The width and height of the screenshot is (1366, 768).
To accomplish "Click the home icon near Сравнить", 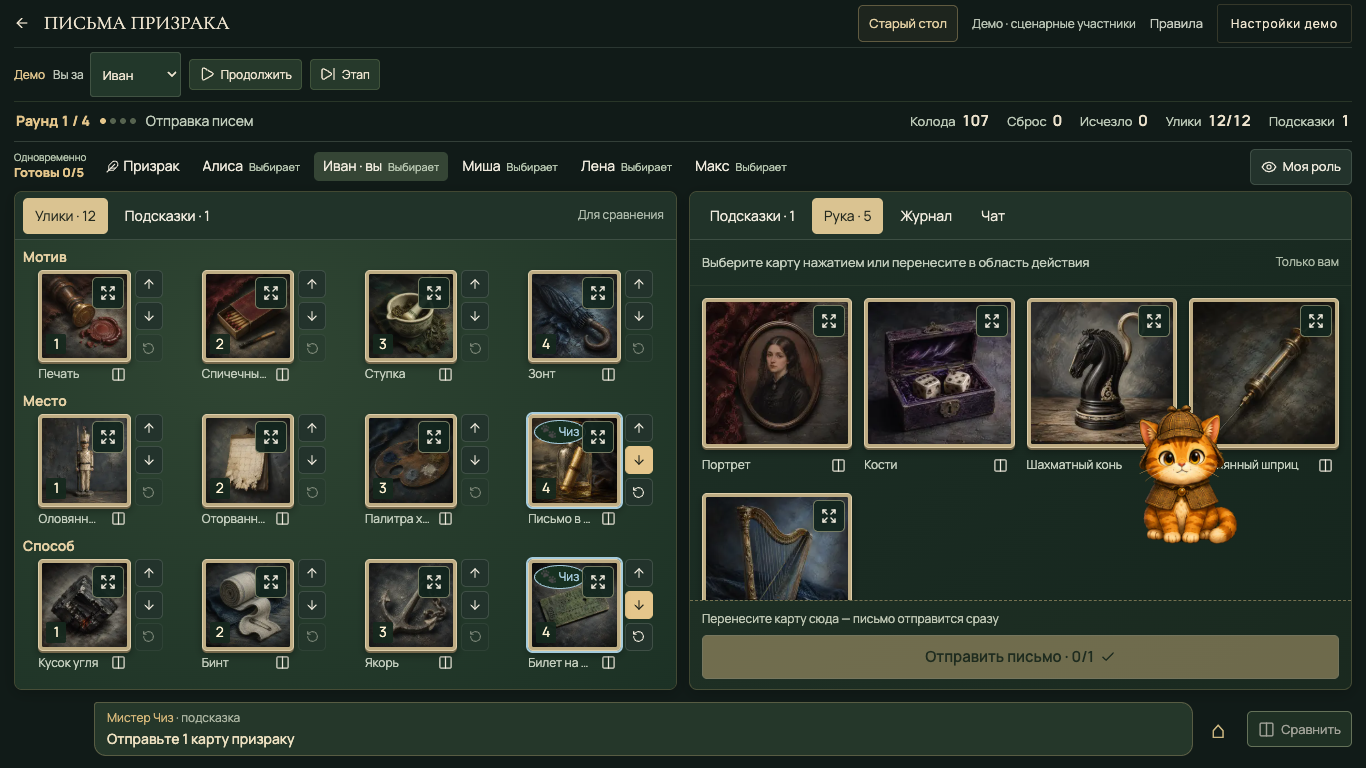I will pyautogui.click(x=1218, y=730).
